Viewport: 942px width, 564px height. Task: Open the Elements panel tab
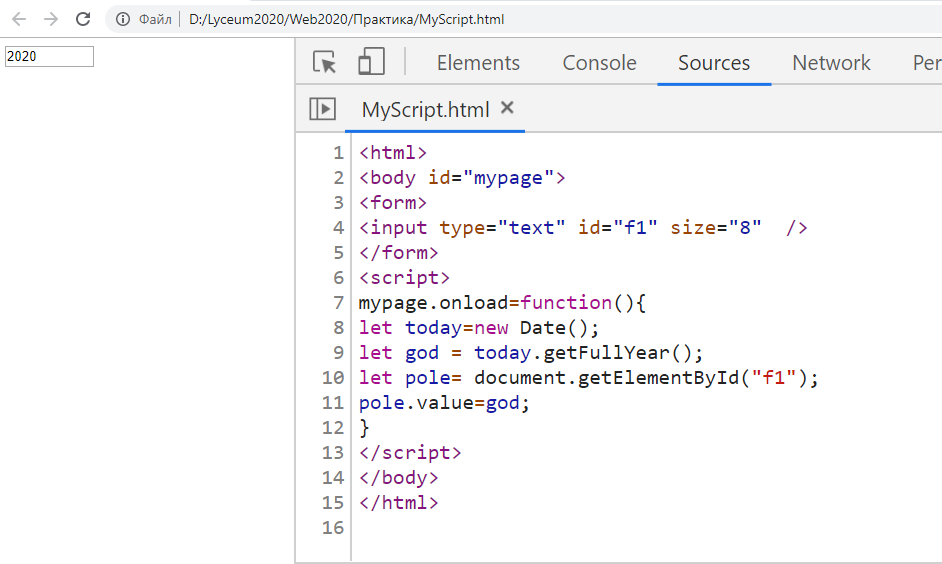pyautogui.click(x=478, y=63)
